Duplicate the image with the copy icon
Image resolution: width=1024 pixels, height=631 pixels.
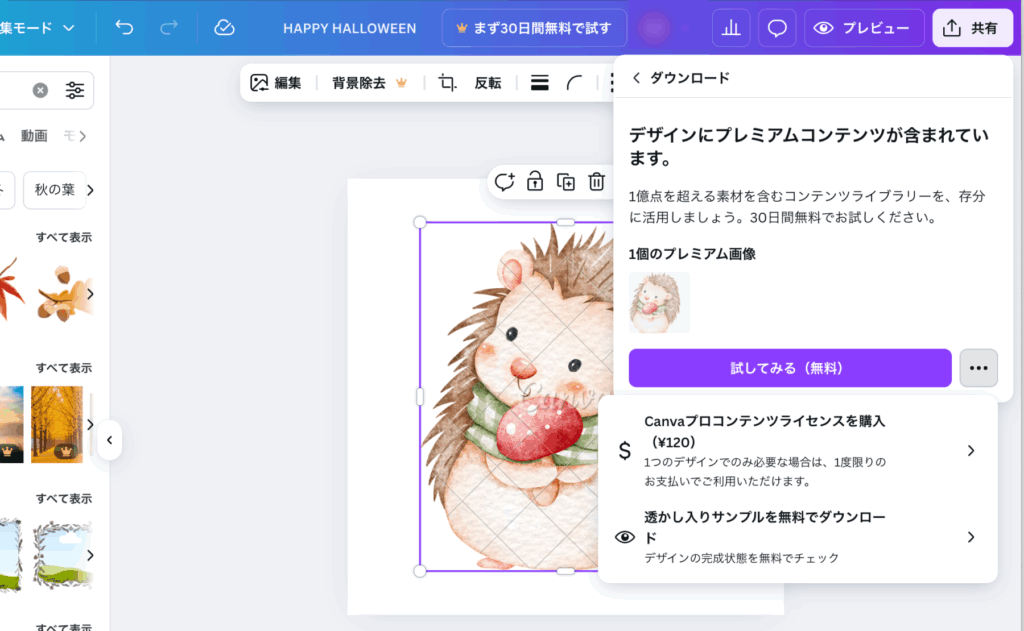click(x=566, y=181)
